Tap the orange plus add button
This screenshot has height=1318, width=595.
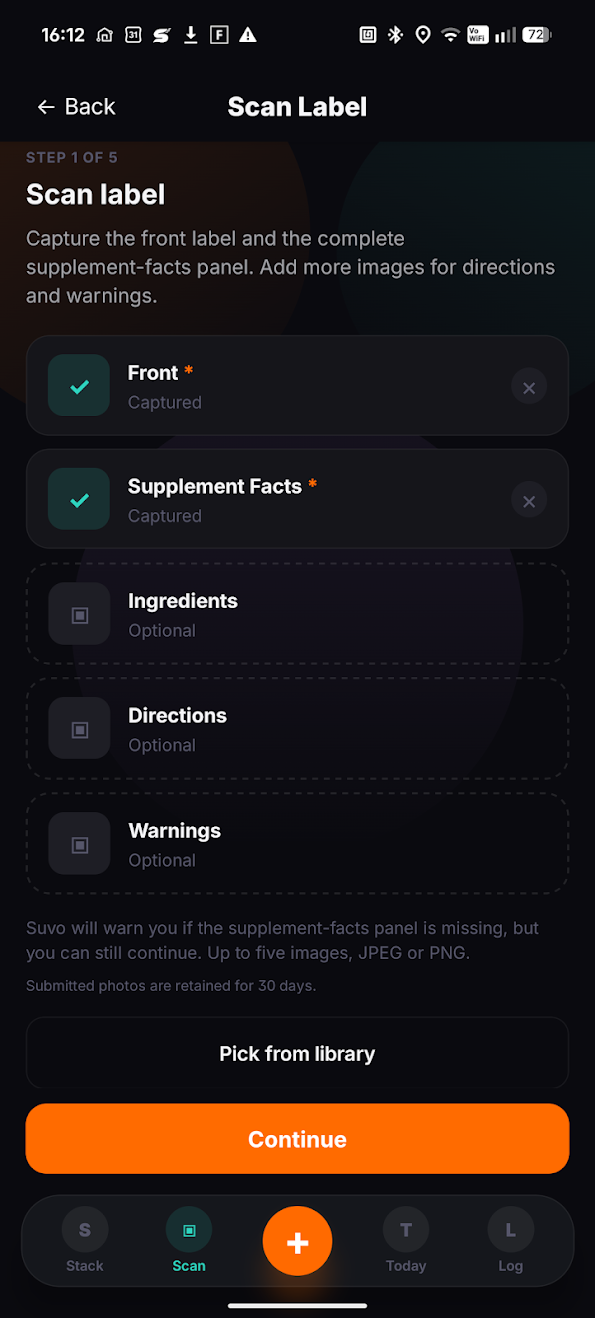(297, 1241)
